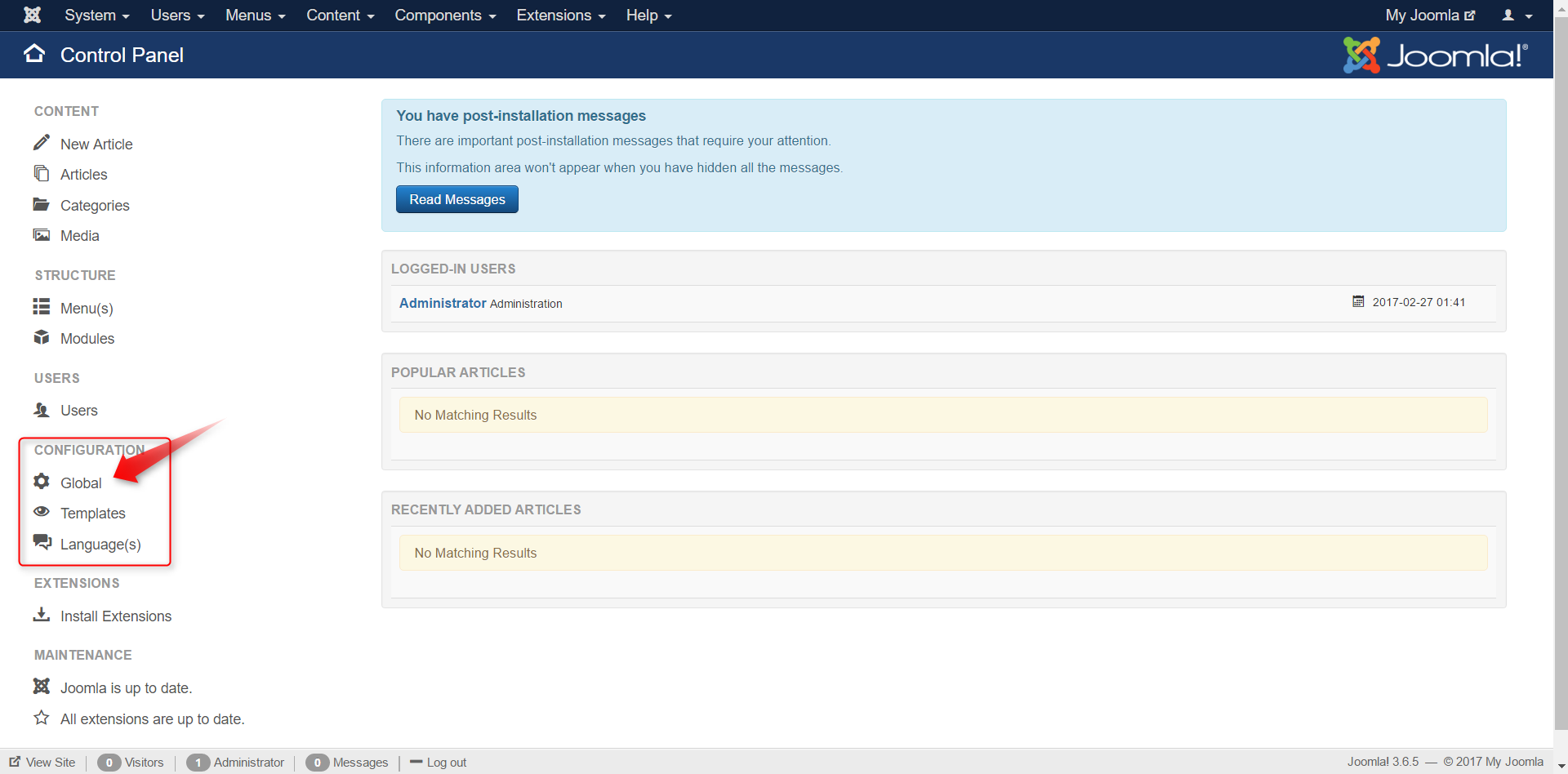The image size is (1568, 774).
Task: Click the Categories folder icon
Action: point(42,204)
